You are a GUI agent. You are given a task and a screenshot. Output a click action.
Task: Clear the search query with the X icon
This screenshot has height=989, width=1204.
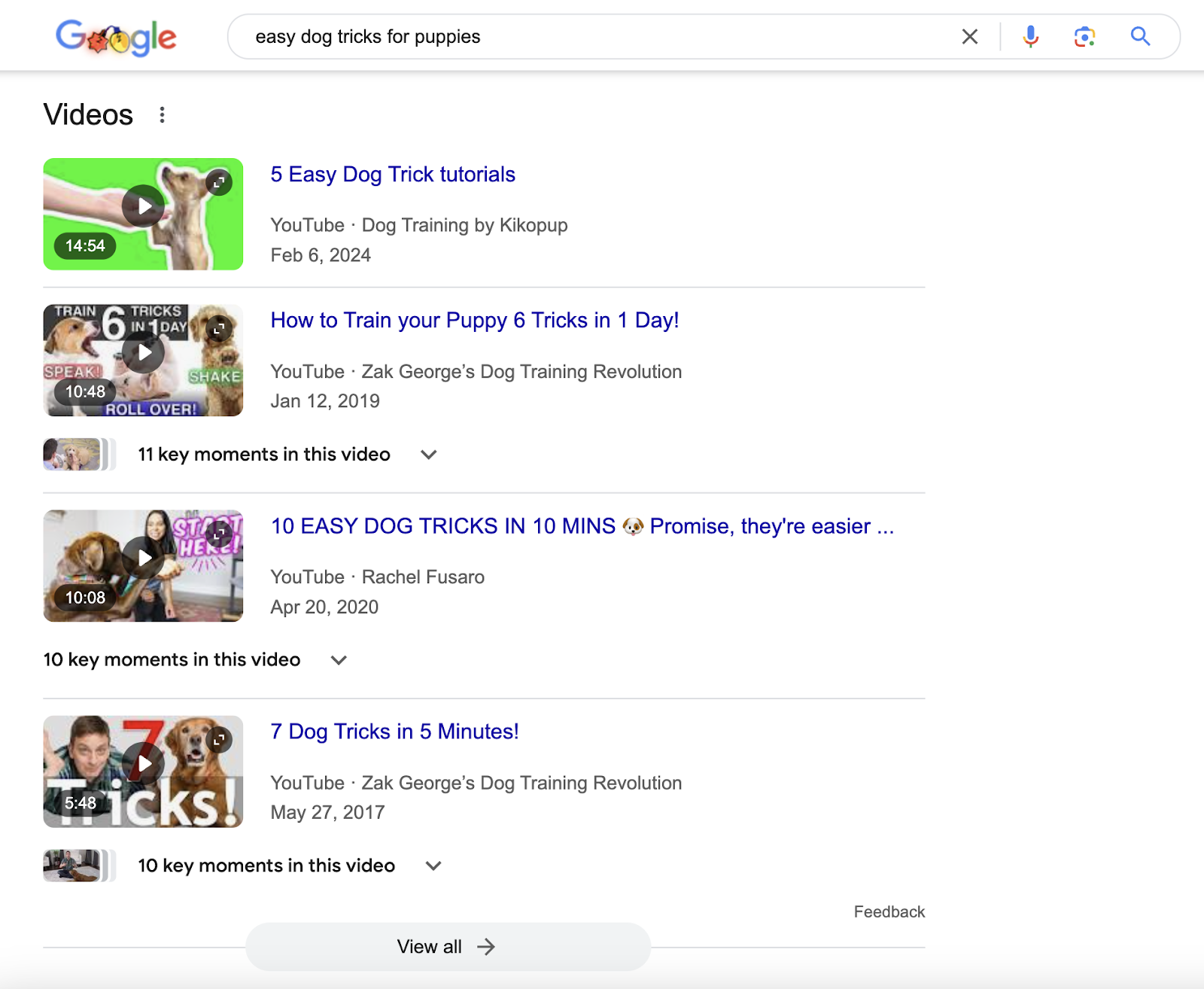click(x=969, y=36)
